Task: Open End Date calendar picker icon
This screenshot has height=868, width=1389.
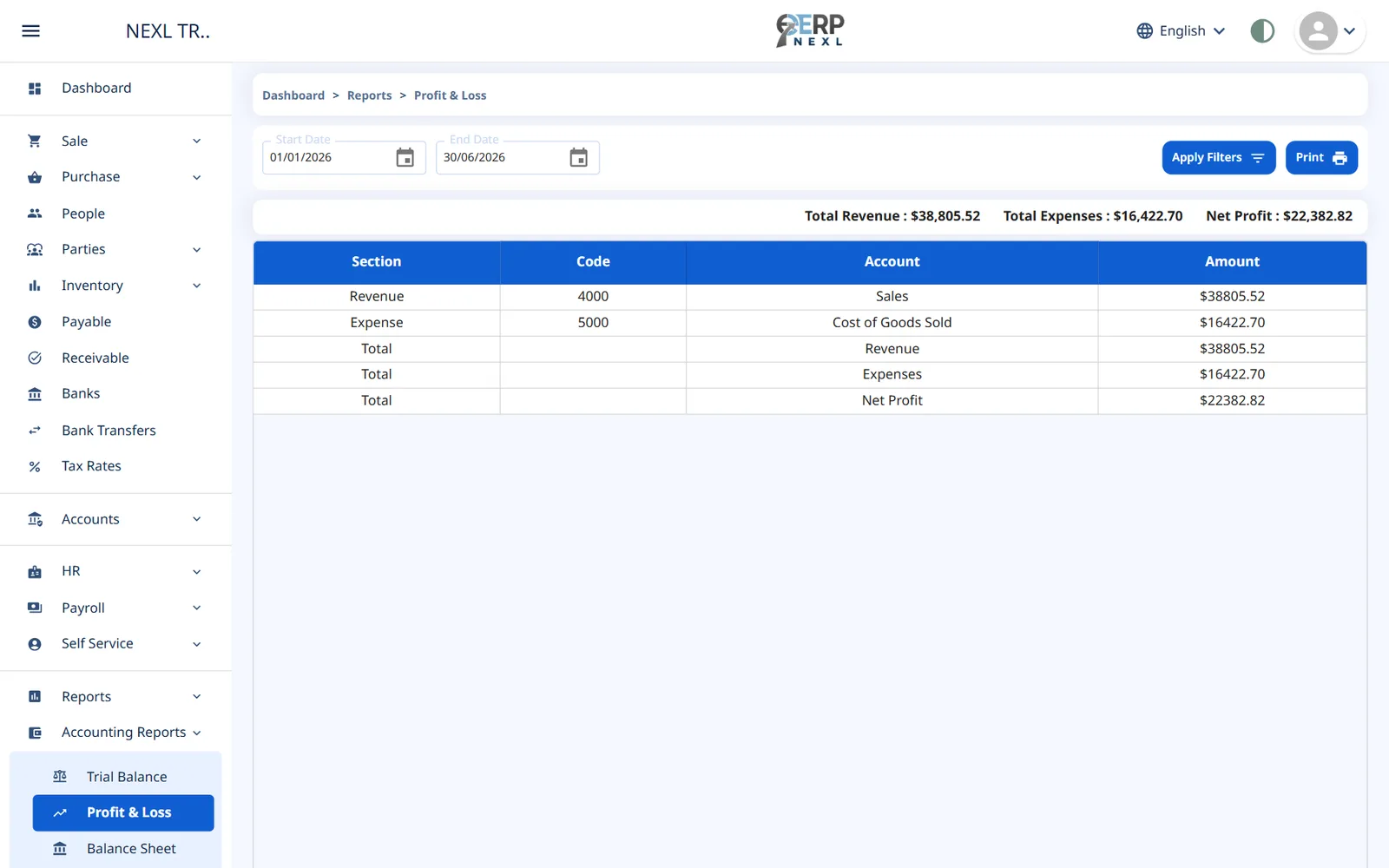Action: click(x=579, y=157)
